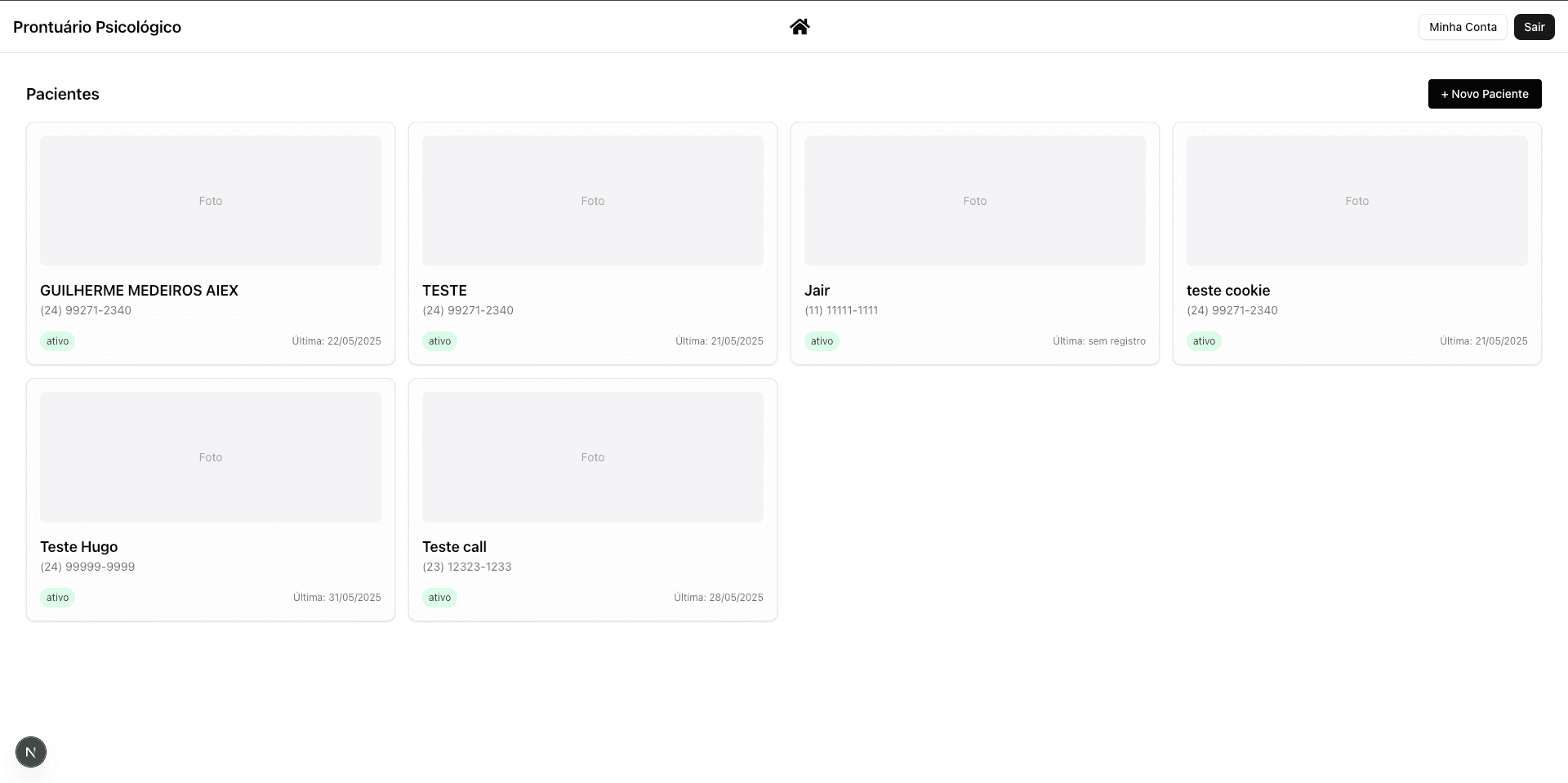This screenshot has width=1568, height=783.
Task: Click the Pacientes section heading
Action: [x=63, y=94]
